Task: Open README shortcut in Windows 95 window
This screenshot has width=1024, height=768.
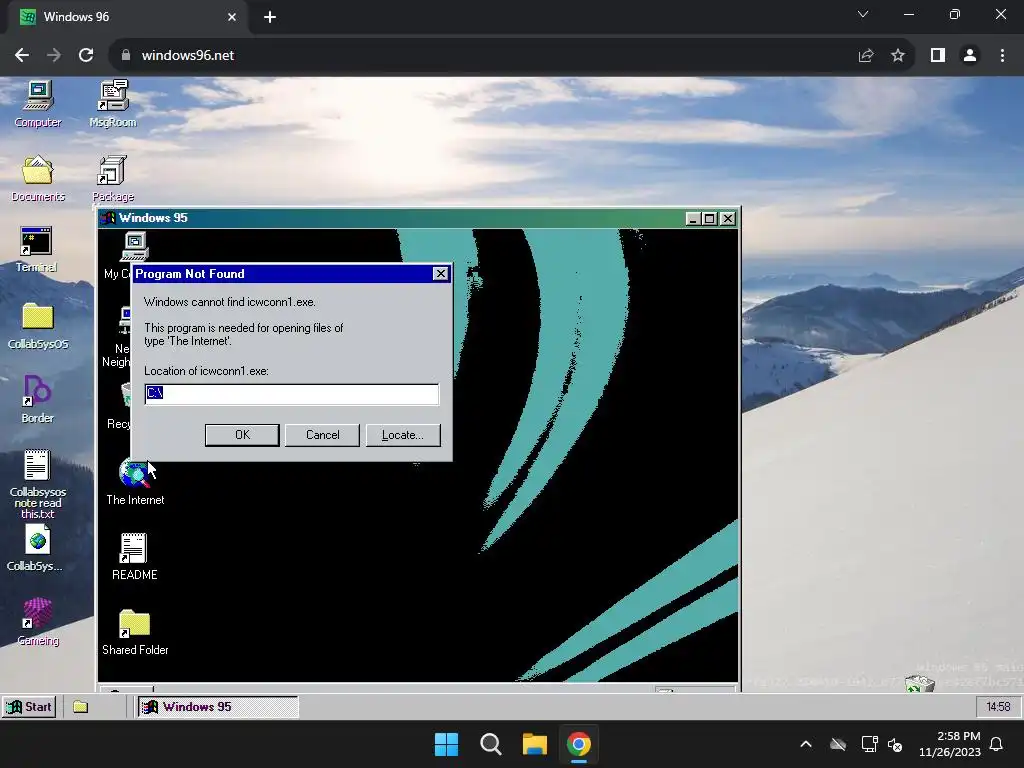Action: pyautogui.click(x=135, y=557)
